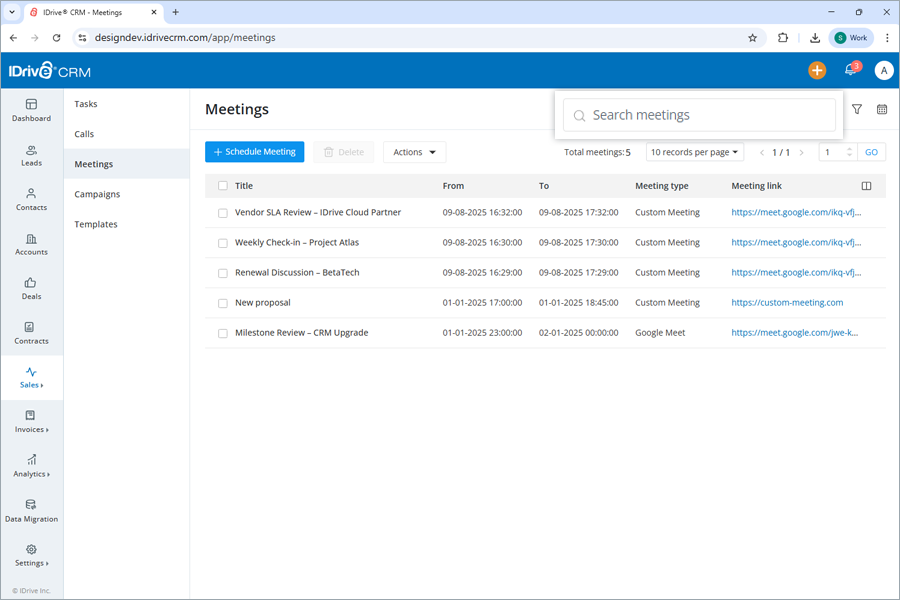This screenshot has height=600, width=900.
Task: Open the Deals section
Action: (31, 290)
